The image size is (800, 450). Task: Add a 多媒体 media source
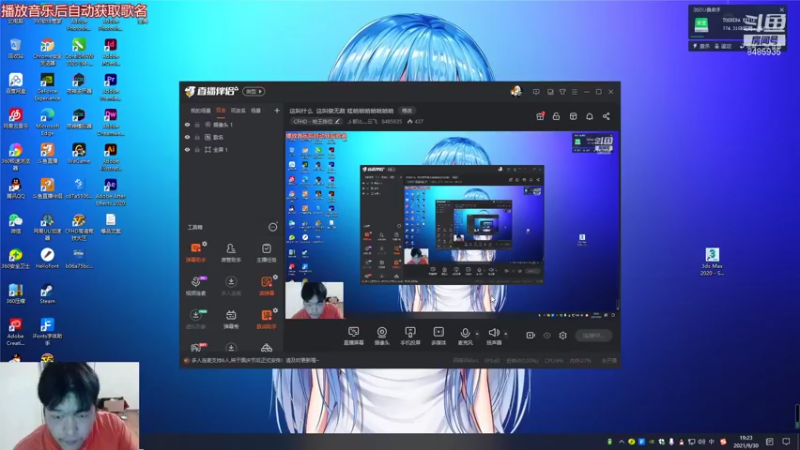pos(438,336)
